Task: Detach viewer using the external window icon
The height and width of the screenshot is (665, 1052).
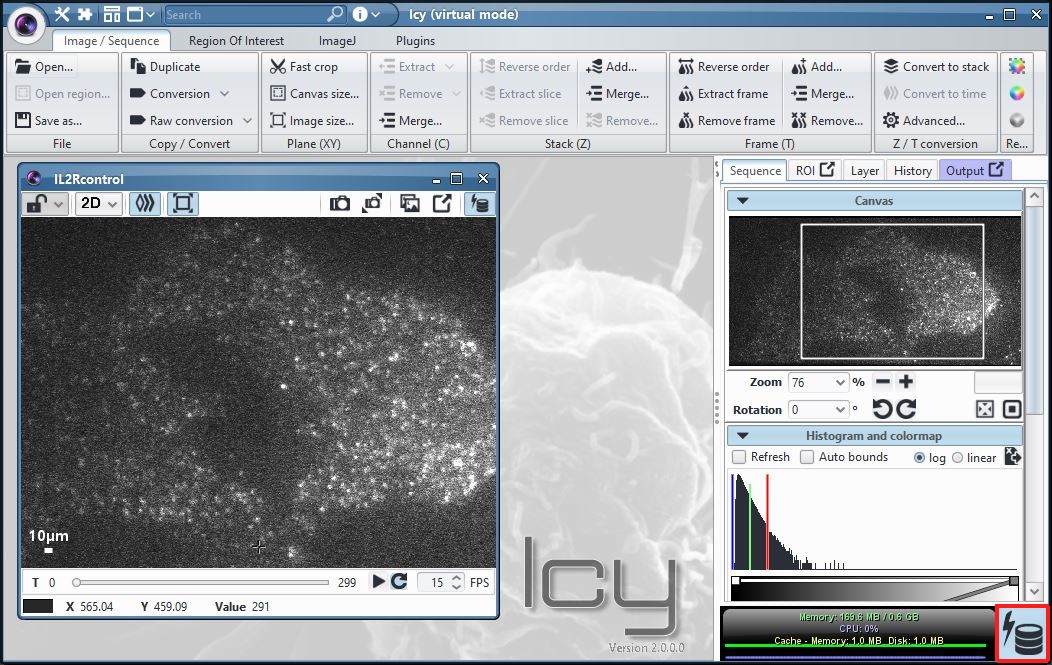Action: click(x=442, y=203)
